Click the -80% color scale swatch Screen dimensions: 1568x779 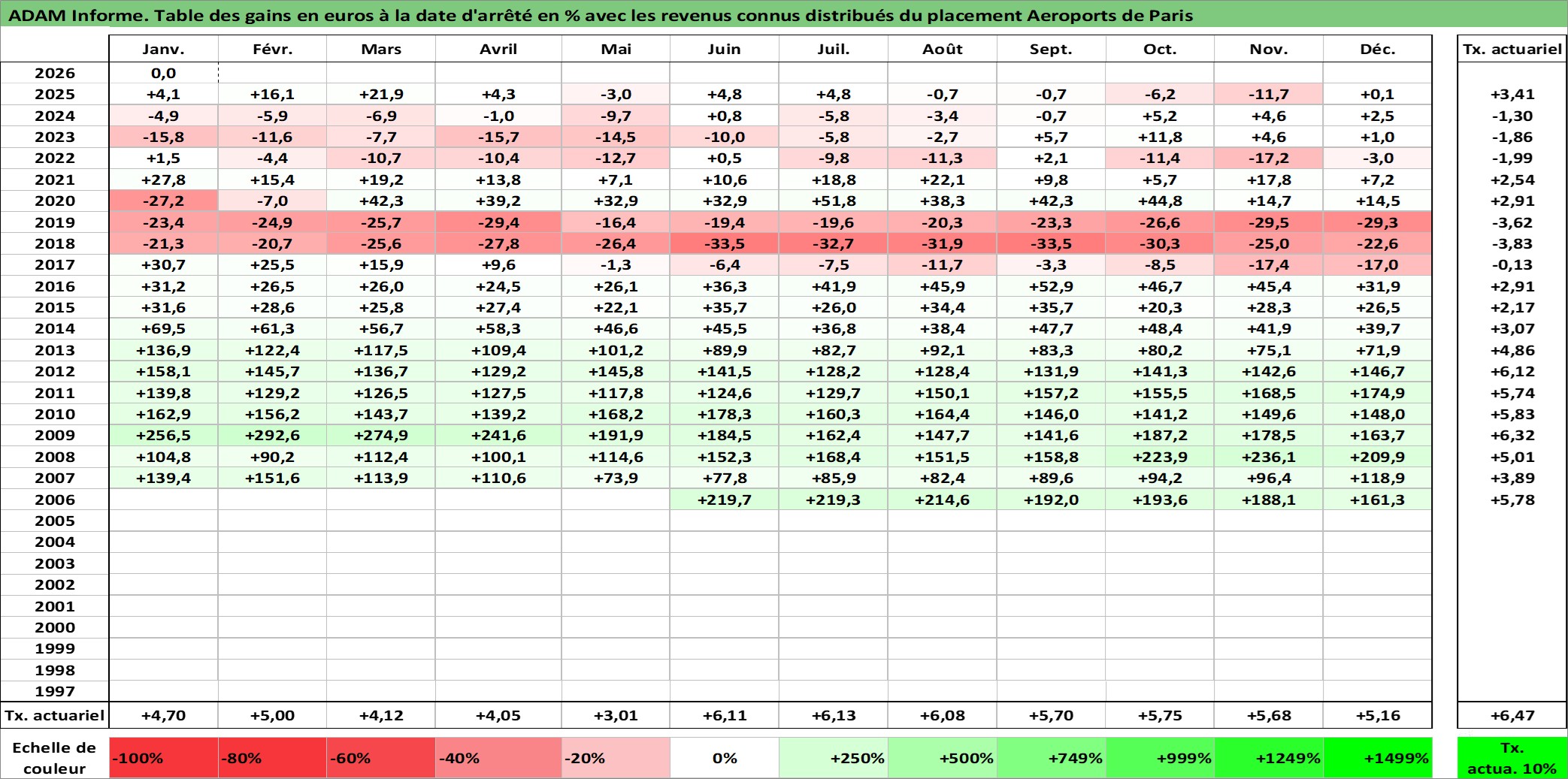tap(272, 758)
